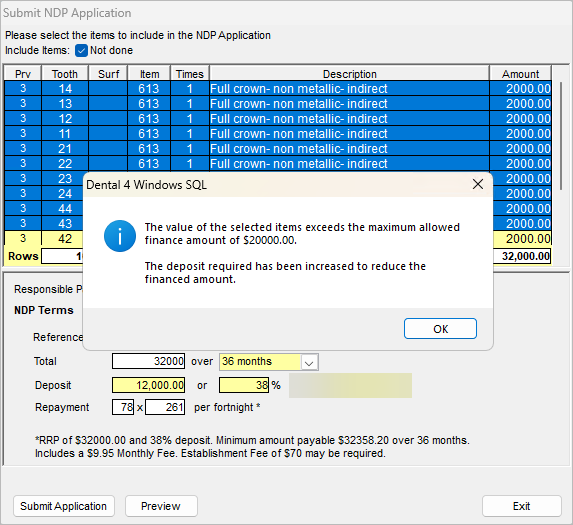Select the tooth 21 row
Screen dimensions: 573x525
278,149
